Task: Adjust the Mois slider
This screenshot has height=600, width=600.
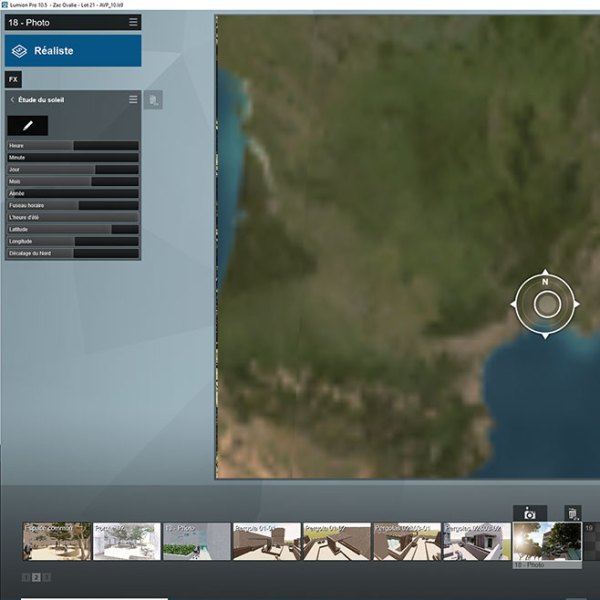Action: pyautogui.click(x=73, y=181)
